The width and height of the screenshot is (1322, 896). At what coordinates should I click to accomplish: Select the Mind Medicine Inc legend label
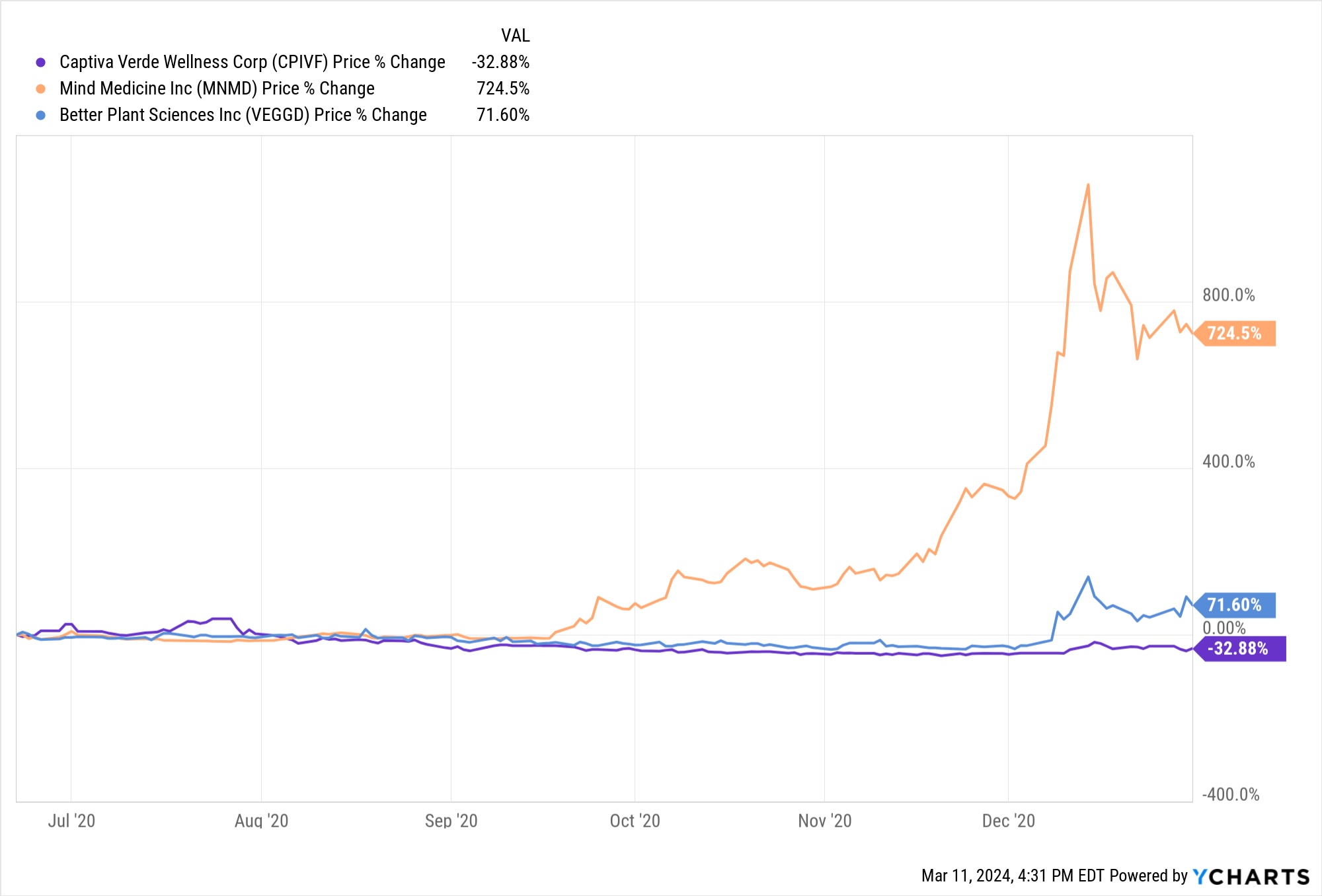[217, 89]
